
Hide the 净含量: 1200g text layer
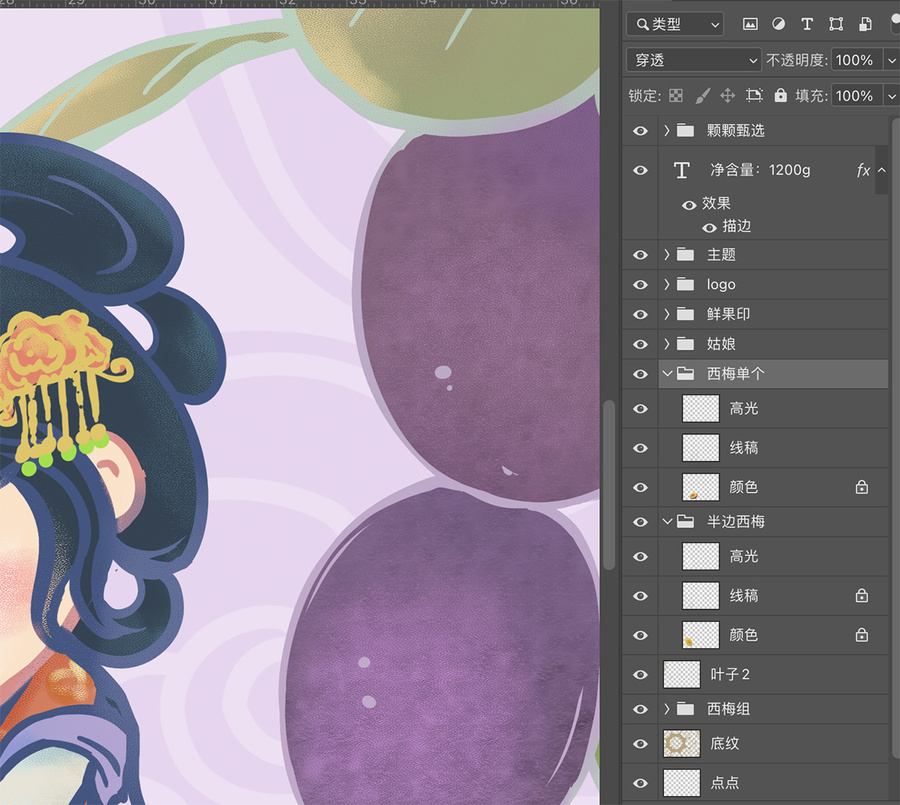click(x=641, y=171)
